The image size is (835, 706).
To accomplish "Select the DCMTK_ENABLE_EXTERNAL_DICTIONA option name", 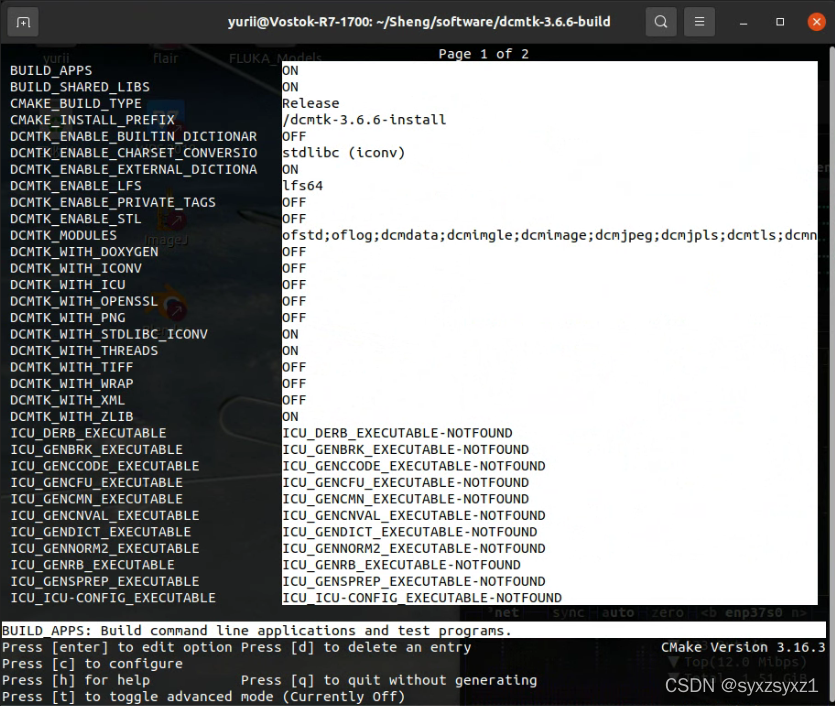I will pyautogui.click(x=134, y=169).
